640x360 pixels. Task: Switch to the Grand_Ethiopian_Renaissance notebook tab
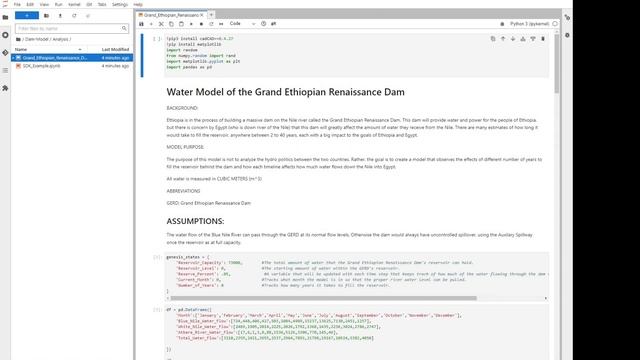tap(171, 15)
